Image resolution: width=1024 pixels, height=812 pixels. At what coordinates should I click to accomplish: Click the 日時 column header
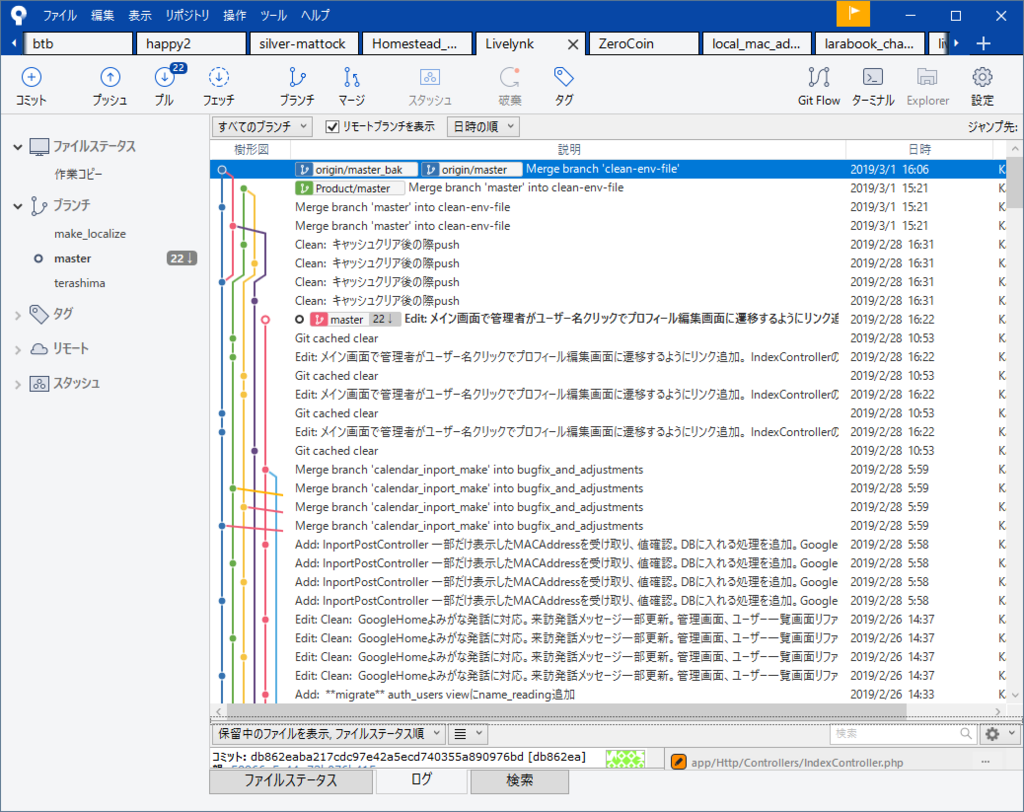pyautogui.click(x=919, y=150)
